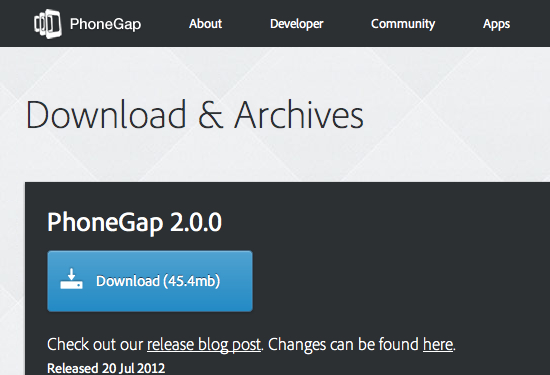This screenshot has height=375, width=550.
Task: Click the PhoneGap brand name text
Action: [105, 24]
